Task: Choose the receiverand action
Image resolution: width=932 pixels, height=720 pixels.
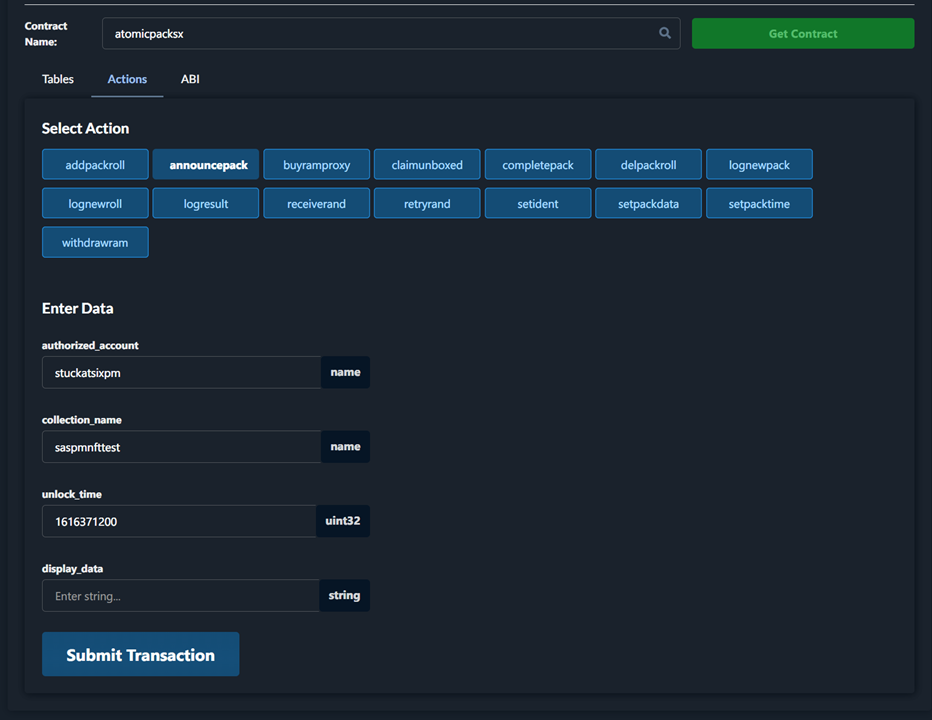Action: tap(316, 203)
